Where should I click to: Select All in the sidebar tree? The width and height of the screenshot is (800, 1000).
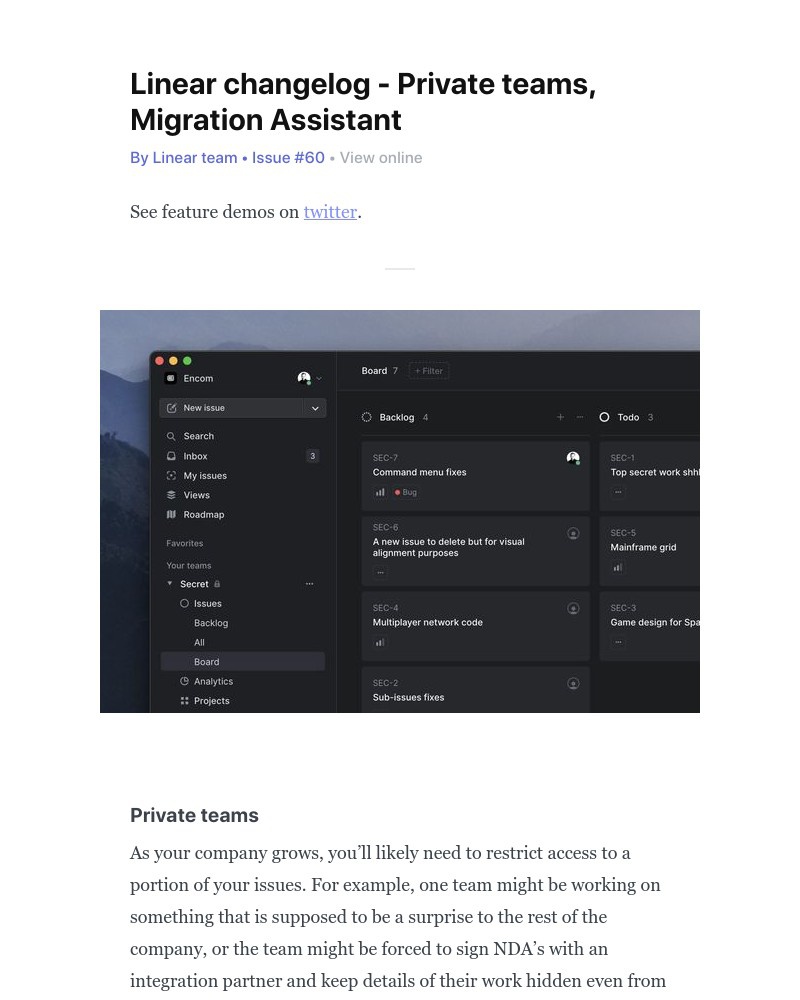pos(200,642)
